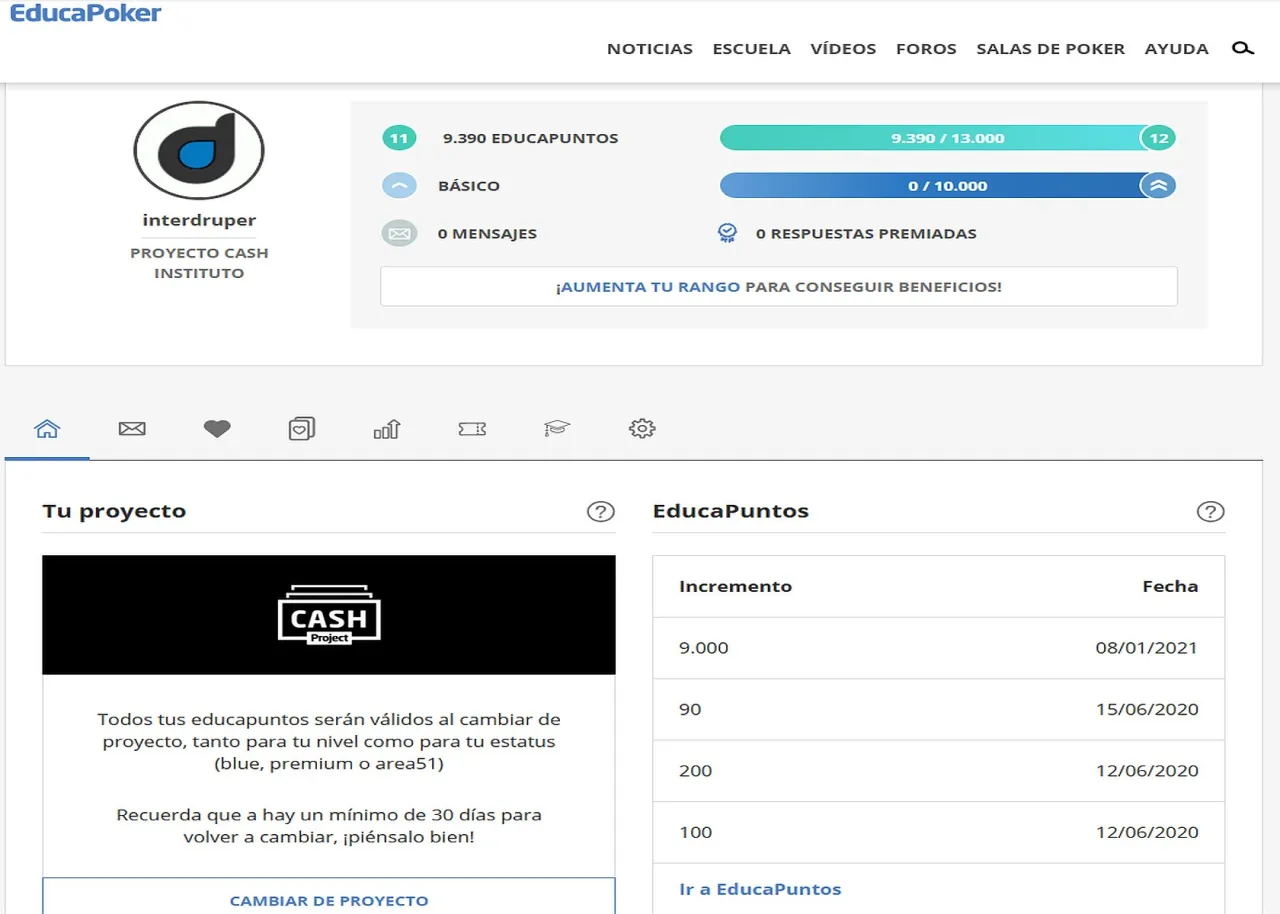Click the 100 increment cell
Screen dimensions: 1280x914
coord(695,832)
